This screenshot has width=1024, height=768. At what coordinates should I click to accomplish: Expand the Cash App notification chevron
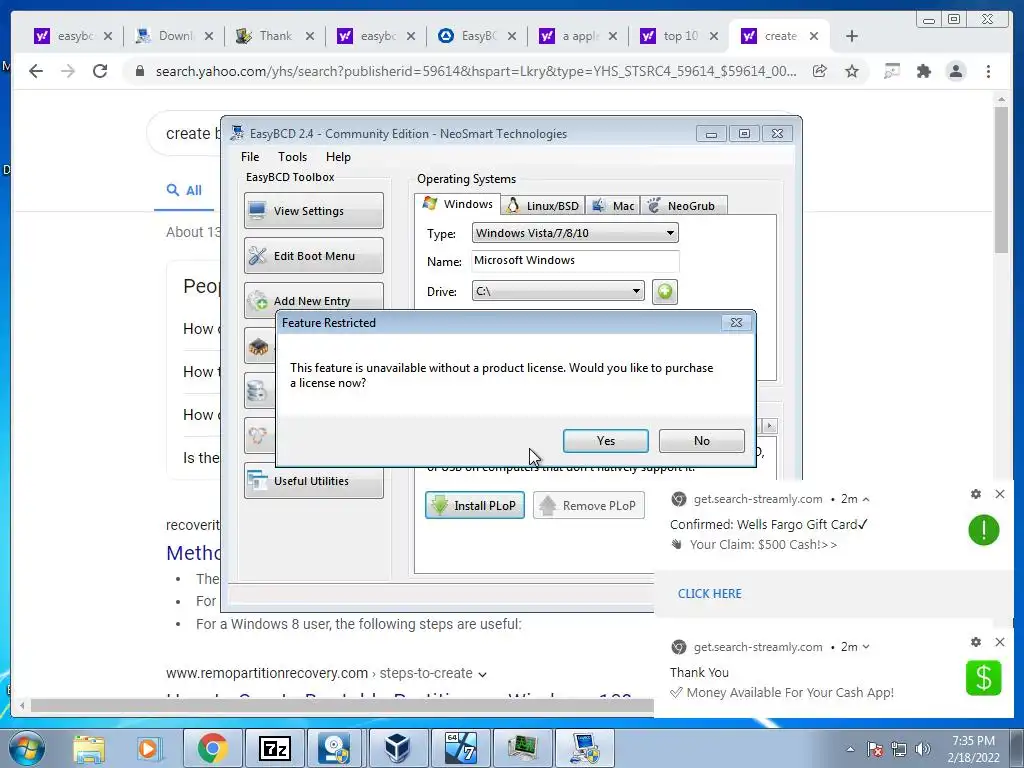click(x=866, y=647)
